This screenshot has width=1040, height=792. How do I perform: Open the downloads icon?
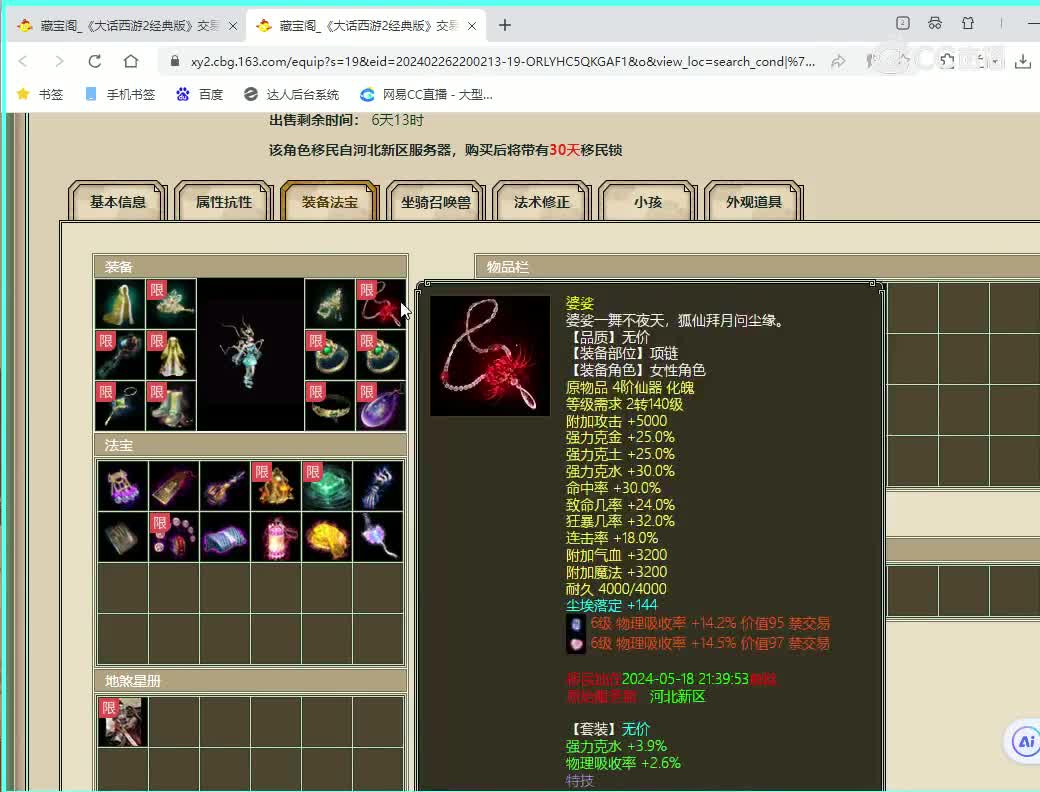click(x=1023, y=62)
